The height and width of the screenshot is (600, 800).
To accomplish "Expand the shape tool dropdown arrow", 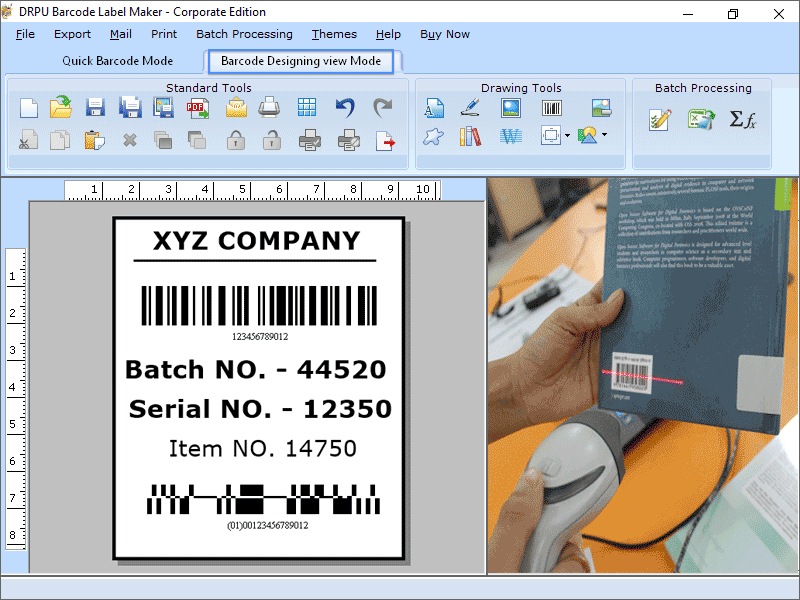I will point(567,135).
